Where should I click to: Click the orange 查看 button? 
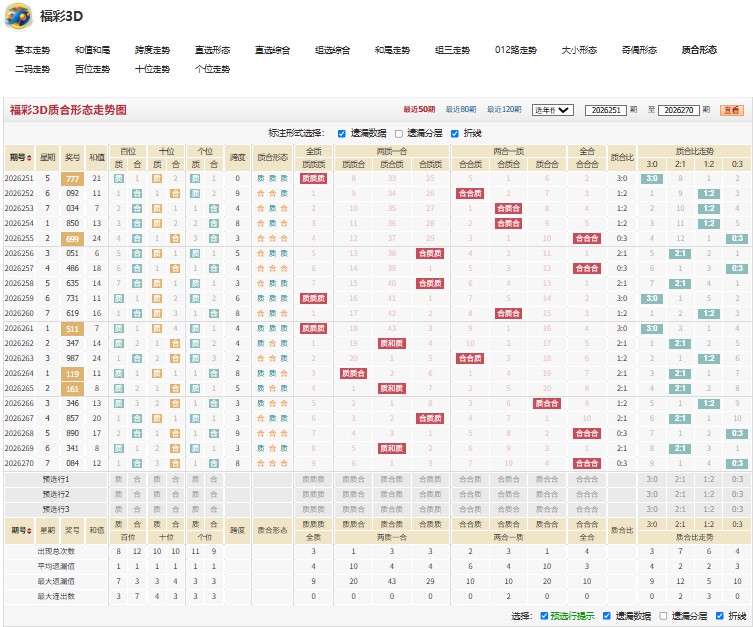732,110
